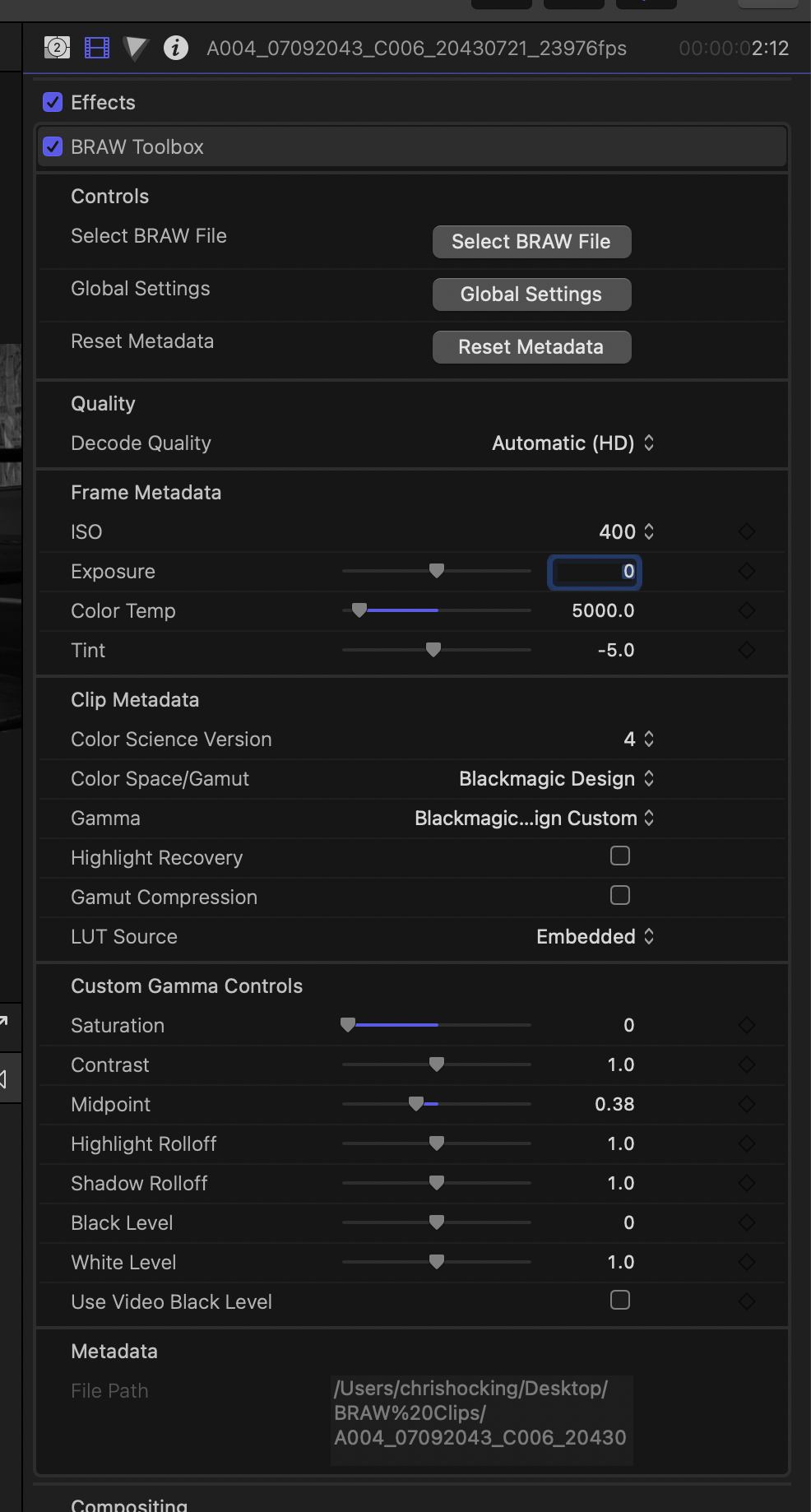Open the Color inspector triangle icon
Viewport: 811px width, 1512px height.
[x=136, y=49]
